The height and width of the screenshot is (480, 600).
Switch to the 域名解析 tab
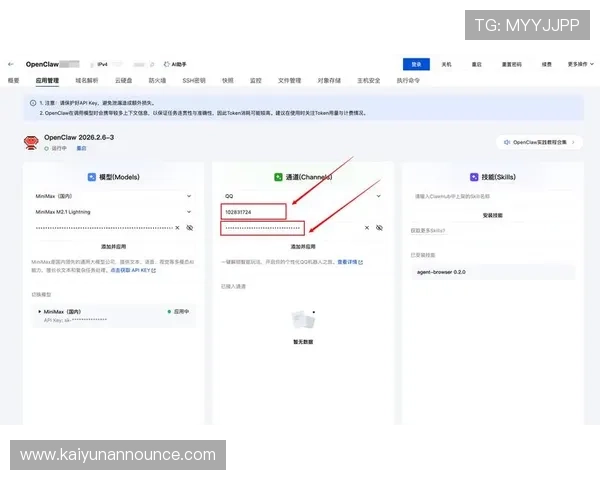tap(86, 79)
